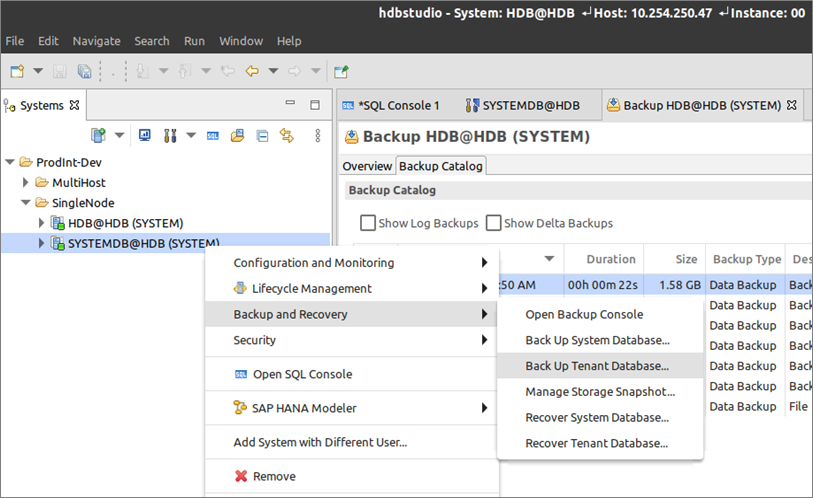The height and width of the screenshot is (498, 813).
Task: Open the File menu
Action: [x=15, y=41]
